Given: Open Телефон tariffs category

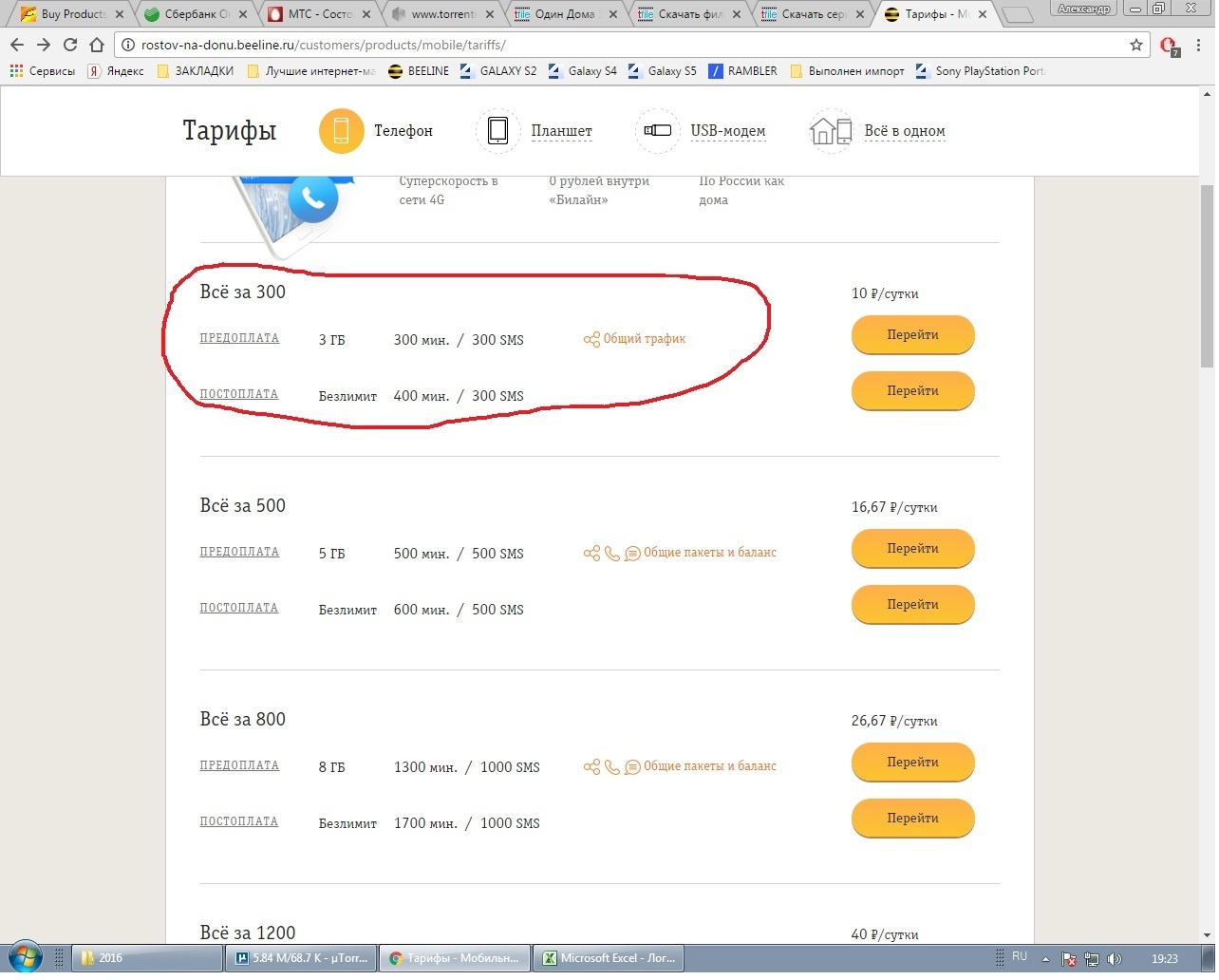Looking at the screenshot, I should tap(403, 131).
